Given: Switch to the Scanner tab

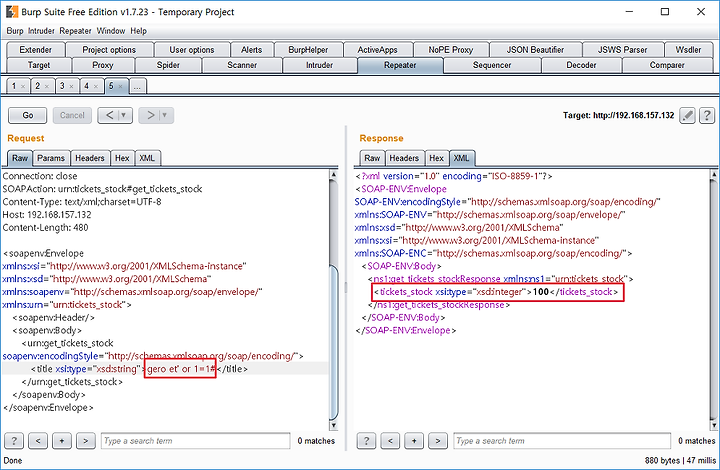Looking at the screenshot, I should pyautogui.click(x=242, y=65).
